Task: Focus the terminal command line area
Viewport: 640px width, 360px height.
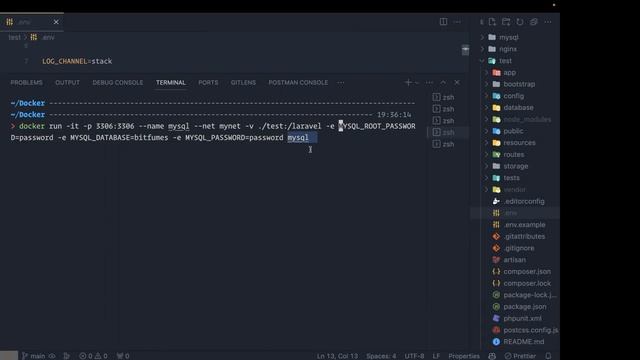Action: 213,132
